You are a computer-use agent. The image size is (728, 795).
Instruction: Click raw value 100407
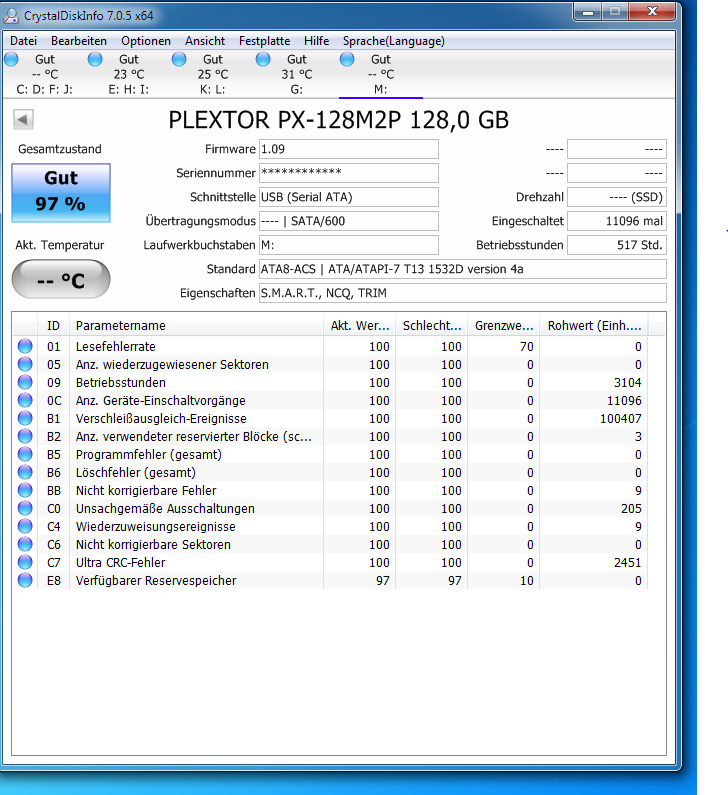tap(621, 419)
